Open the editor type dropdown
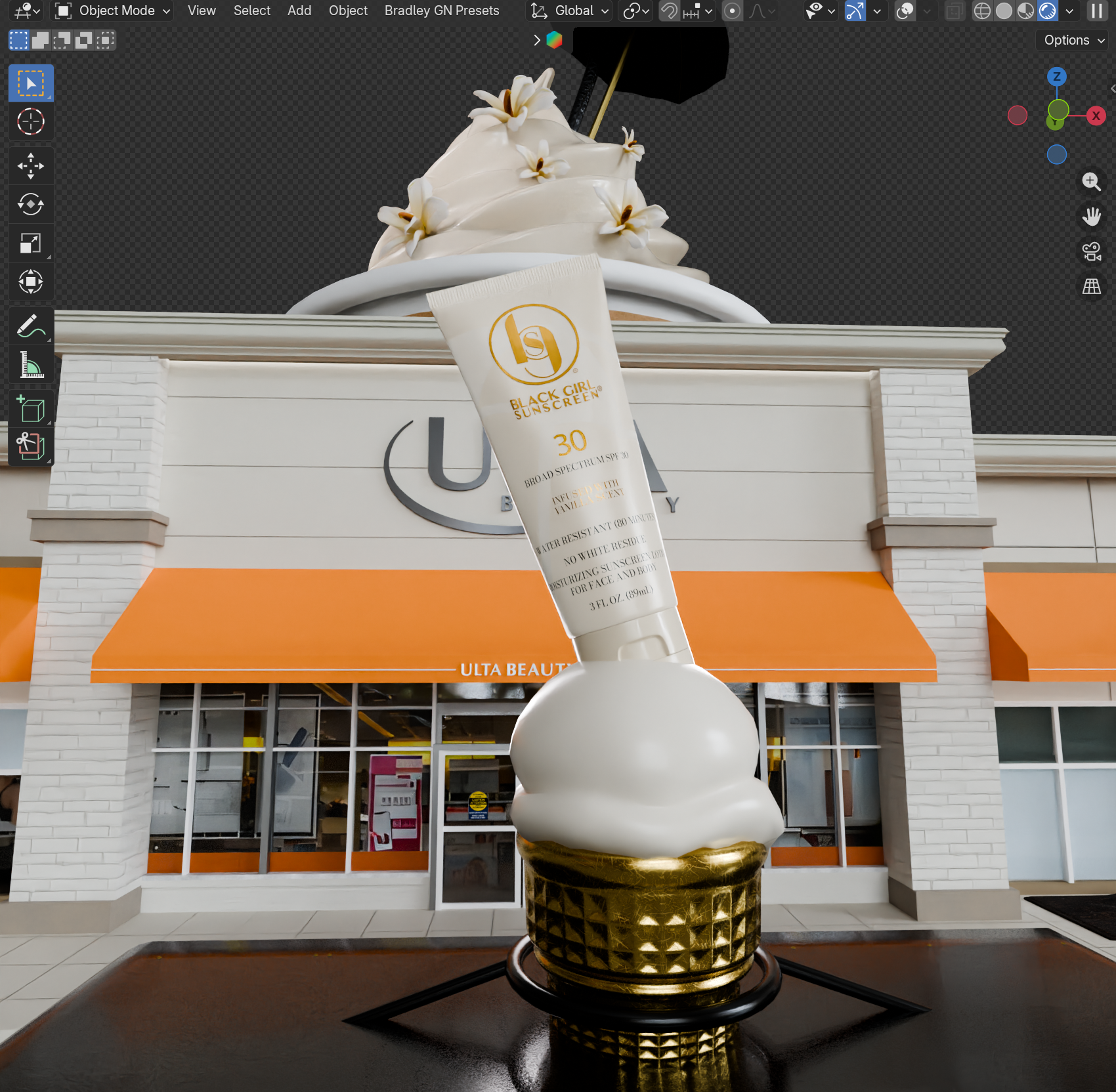1116x1092 pixels. [28, 10]
